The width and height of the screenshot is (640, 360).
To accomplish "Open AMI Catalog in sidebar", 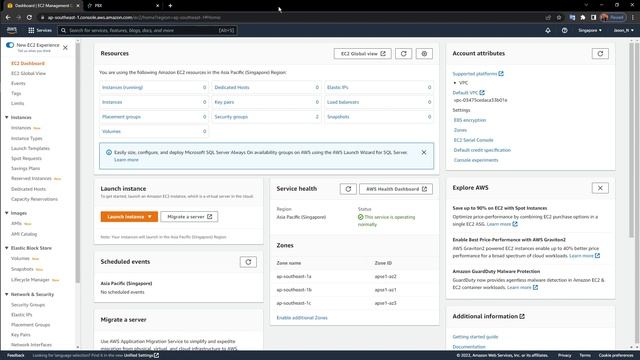I will click(x=24, y=234).
